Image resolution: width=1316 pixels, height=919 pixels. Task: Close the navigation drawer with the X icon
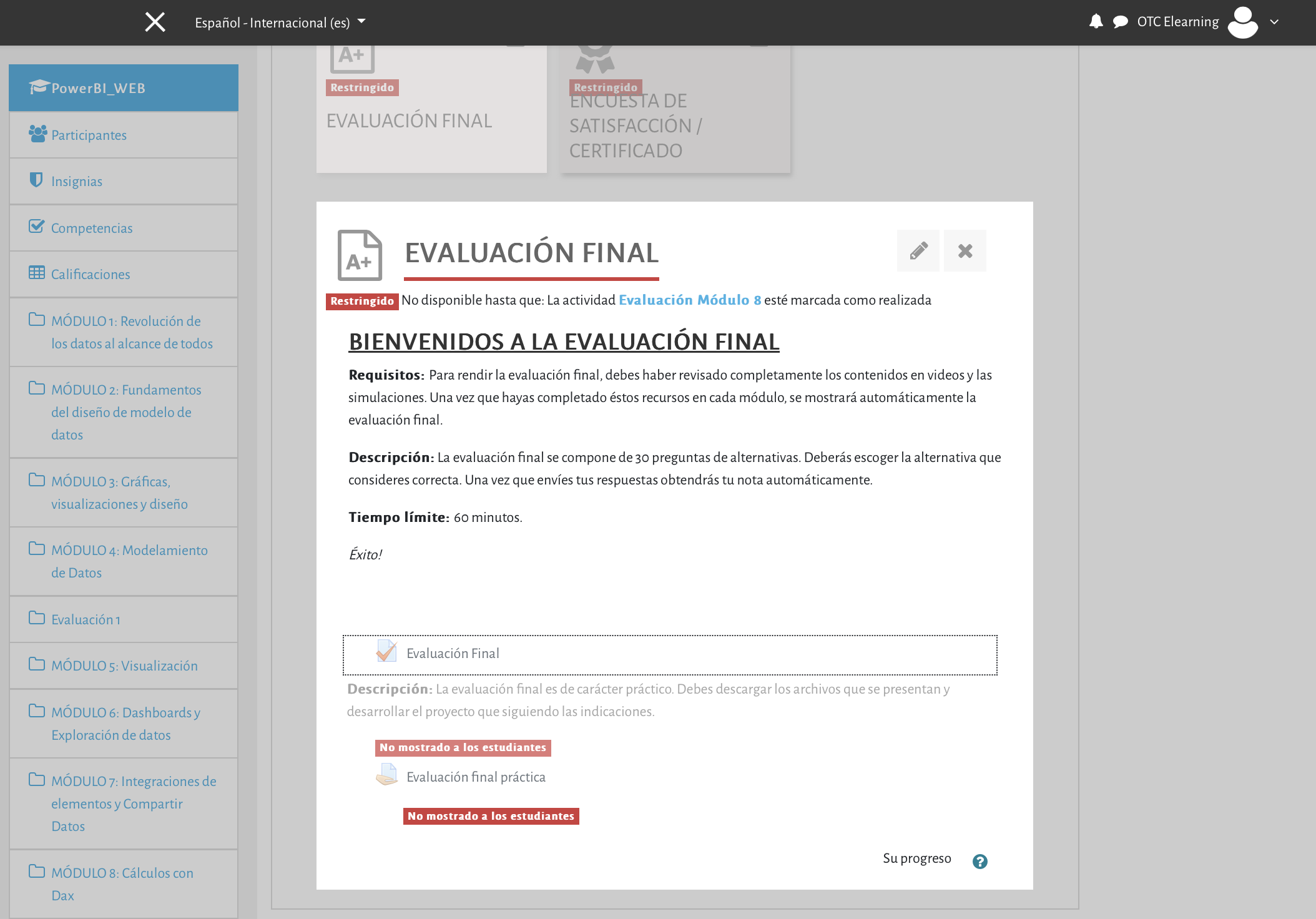click(155, 22)
